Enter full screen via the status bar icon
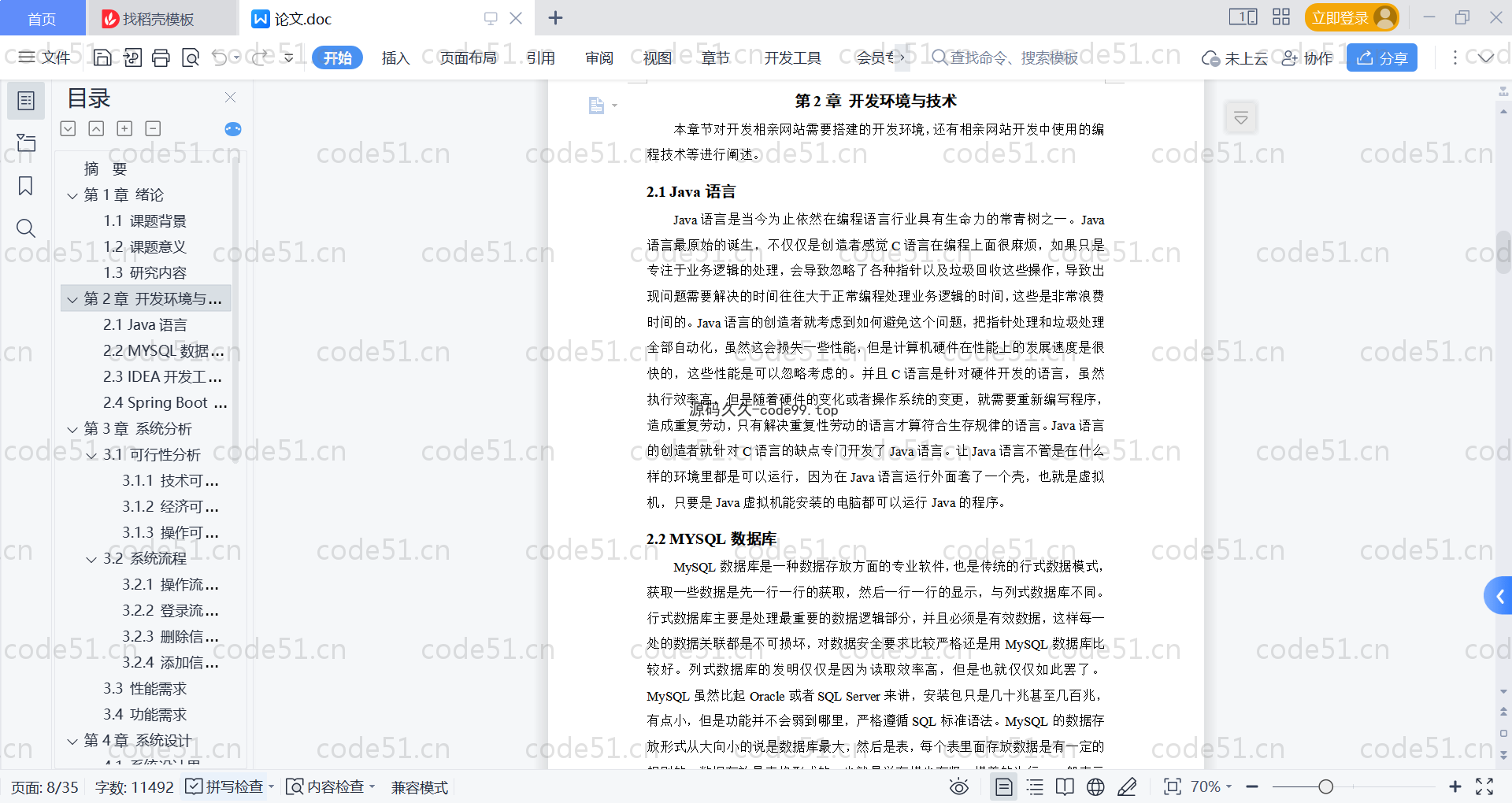This screenshot has height=803, width=1512. pyautogui.click(x=1484, y=786)
